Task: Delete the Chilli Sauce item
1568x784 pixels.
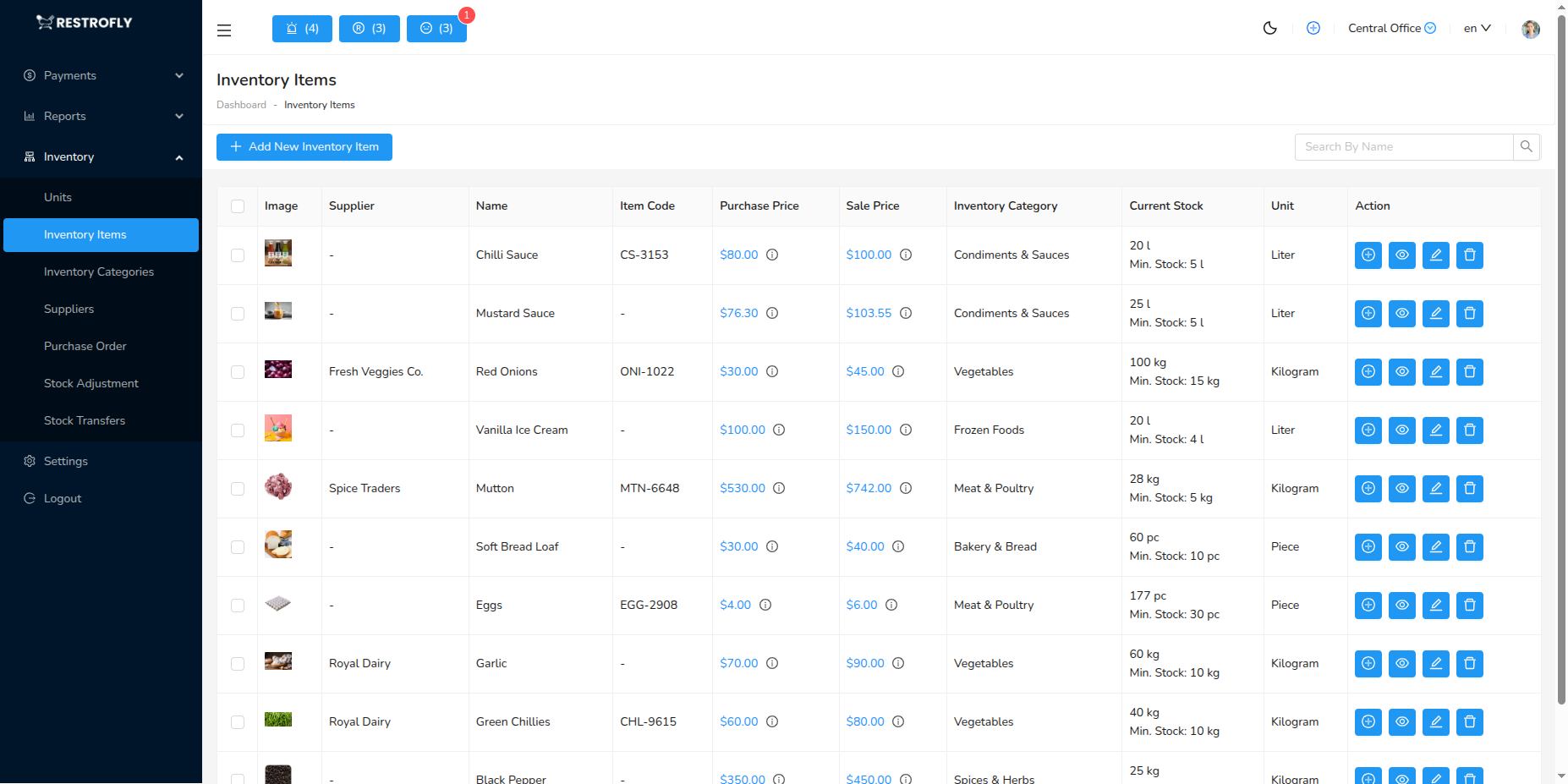Action: [1469, 255]
